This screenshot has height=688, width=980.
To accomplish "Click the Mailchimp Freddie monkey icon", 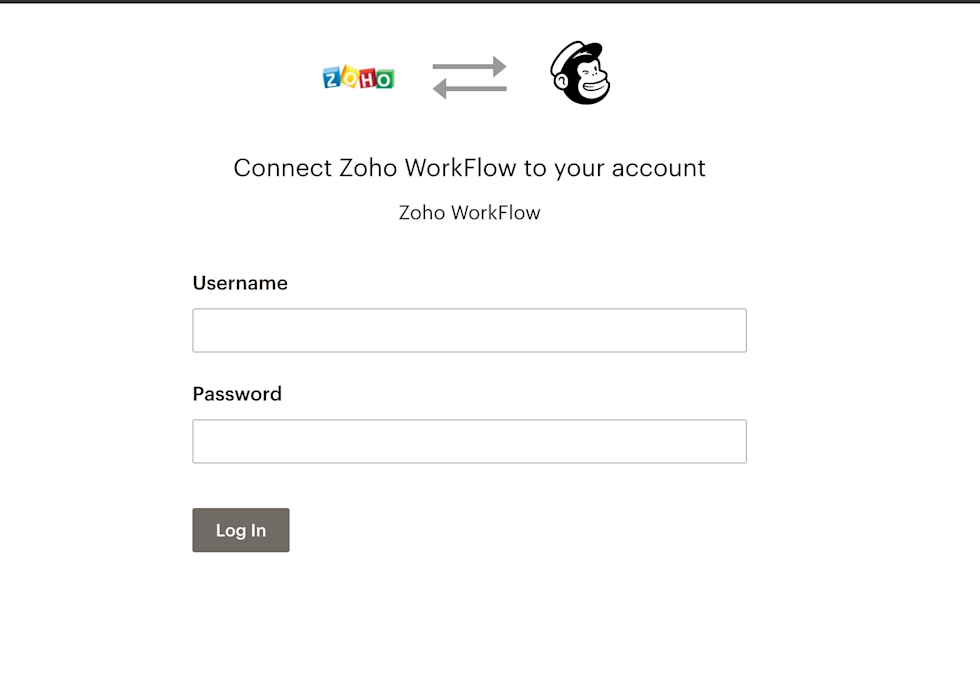I will point(581,73).
